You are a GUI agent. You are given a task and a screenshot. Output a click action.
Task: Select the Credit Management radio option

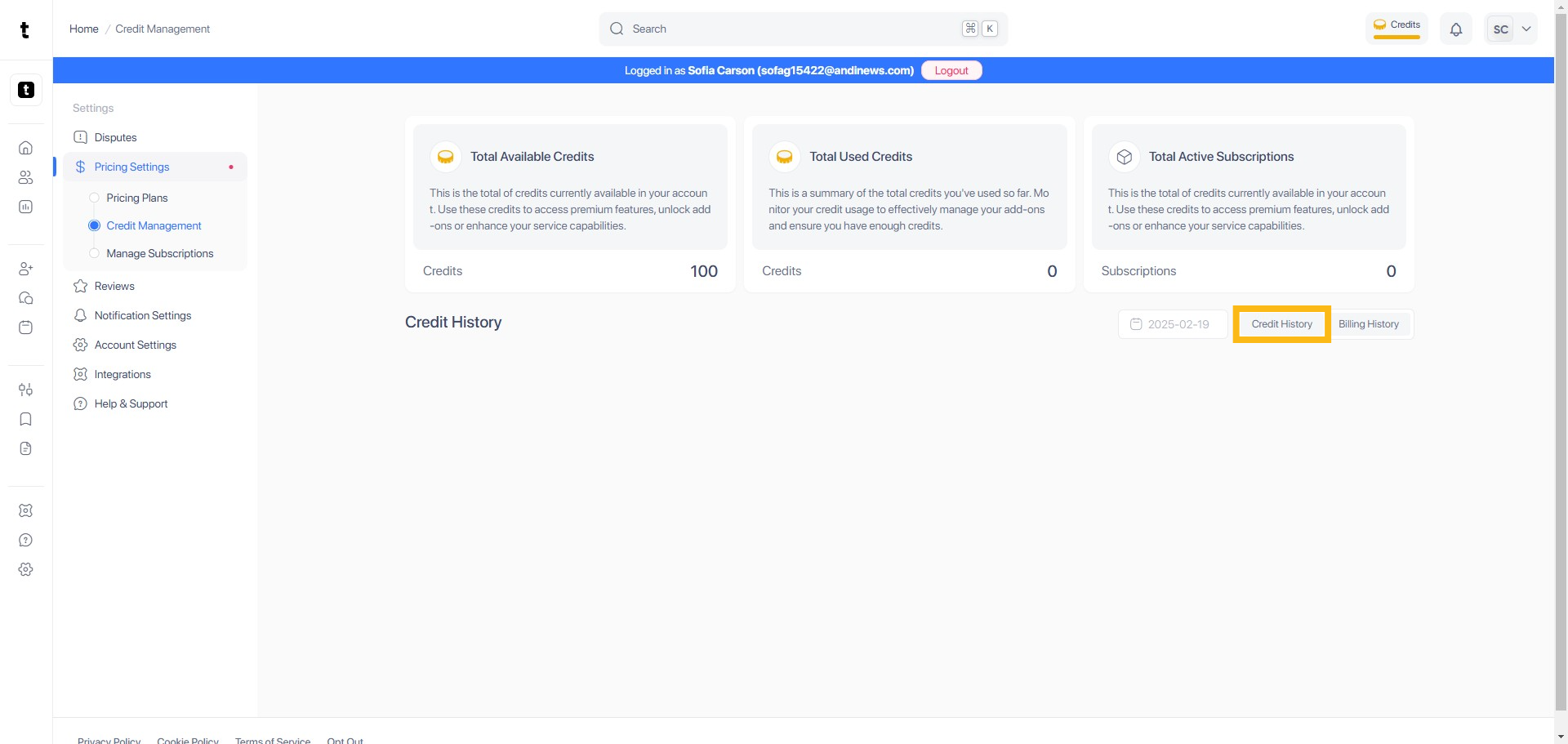pyautogui.click(x=94, y=225)
